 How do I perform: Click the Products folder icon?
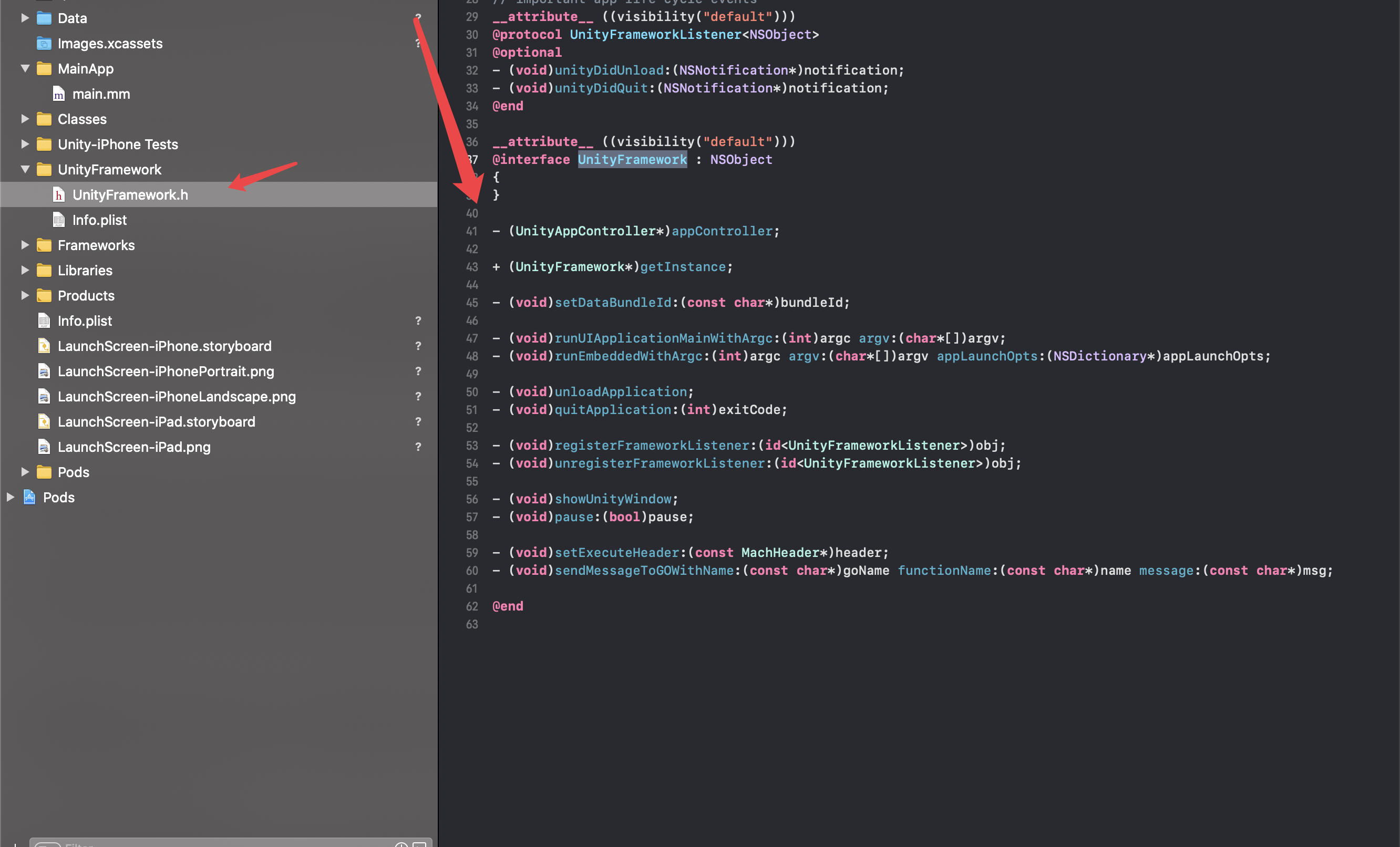pyautogui.click(x=44, y=295)
